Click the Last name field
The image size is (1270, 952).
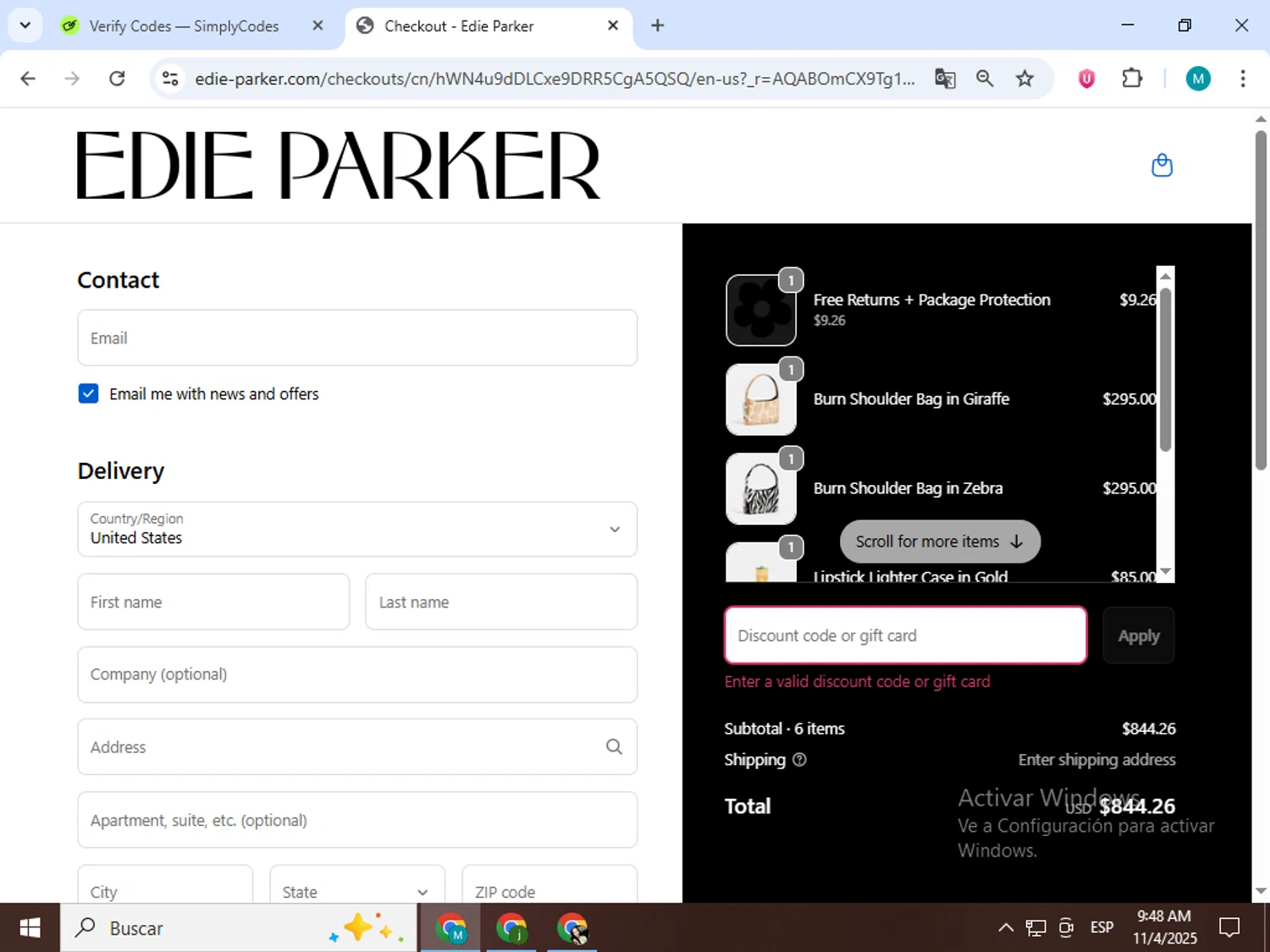[x=501, y=602]
